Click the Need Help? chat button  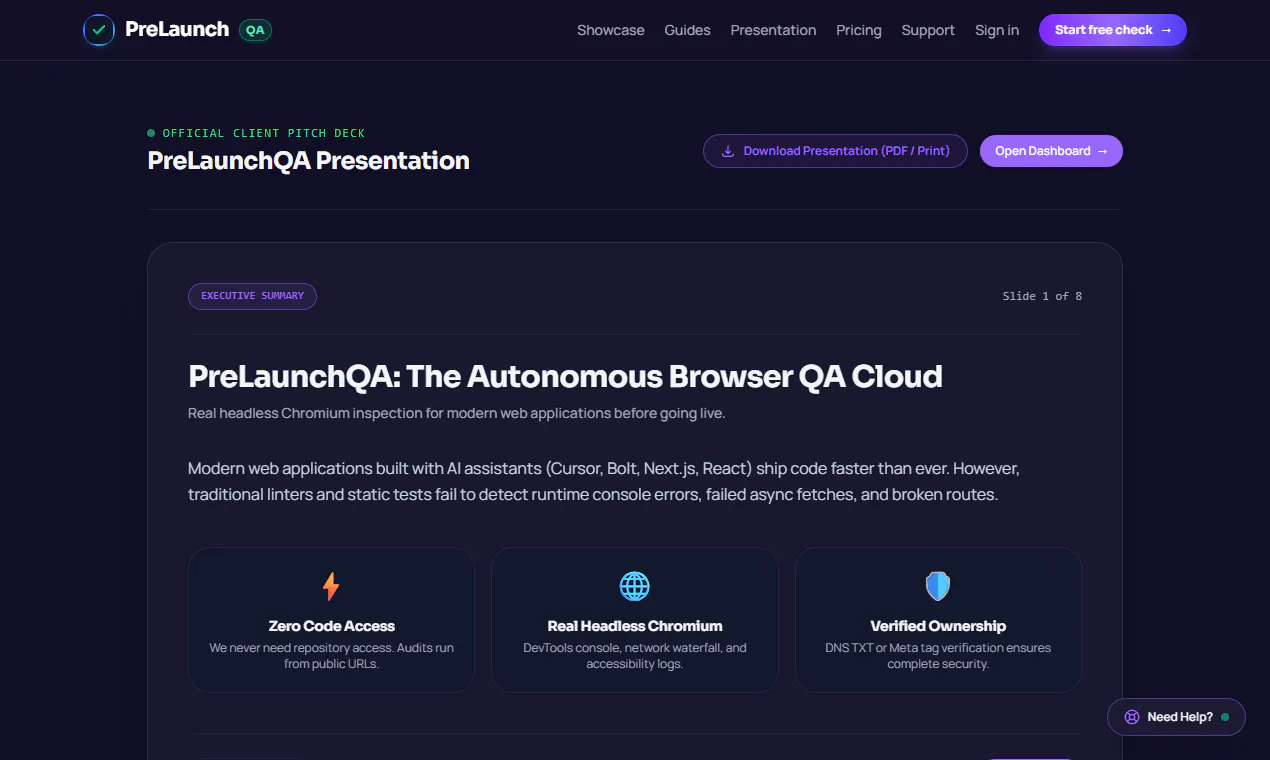coord(1176,717)
